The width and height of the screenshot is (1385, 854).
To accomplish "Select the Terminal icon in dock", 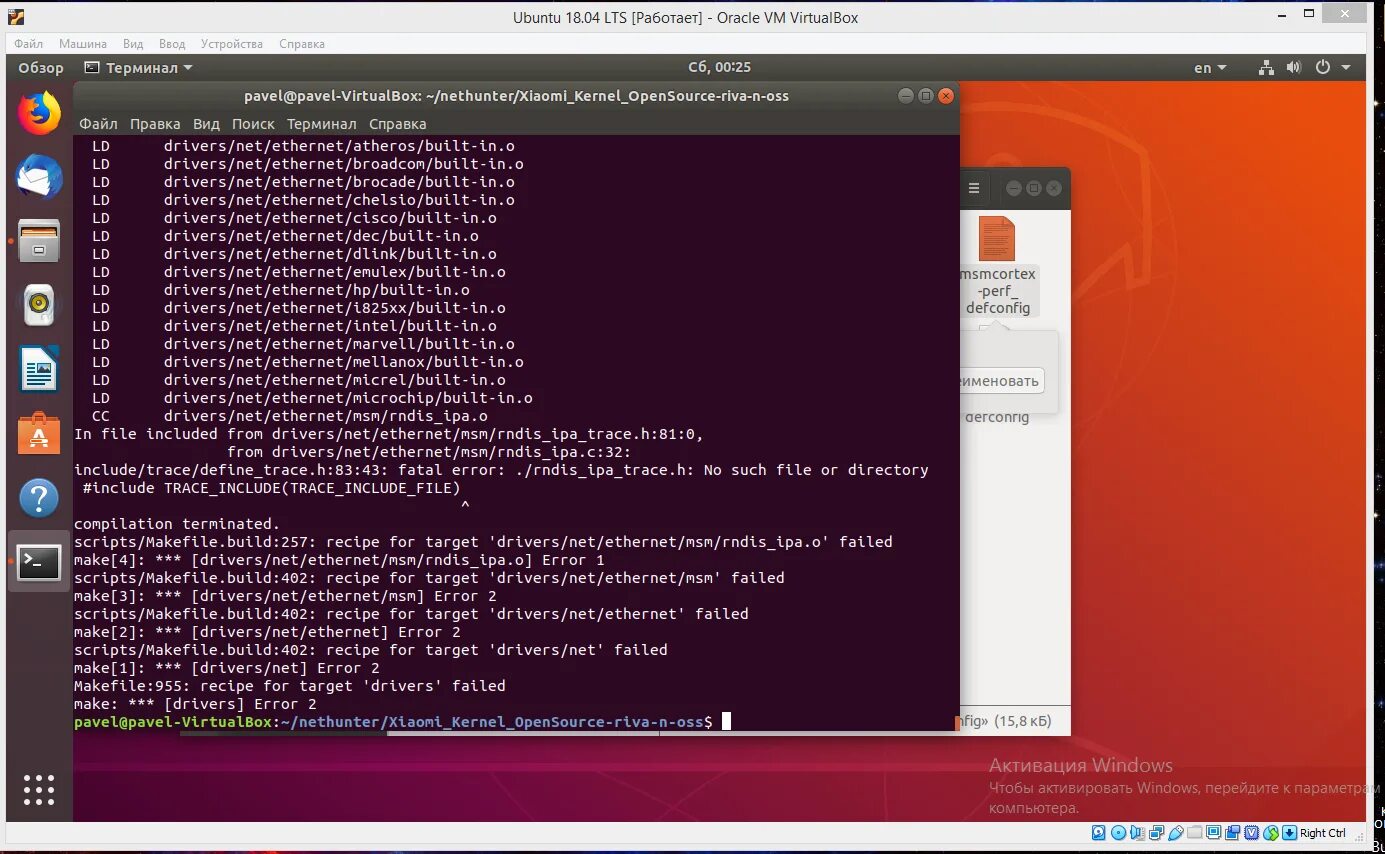I will click(39, 562).
